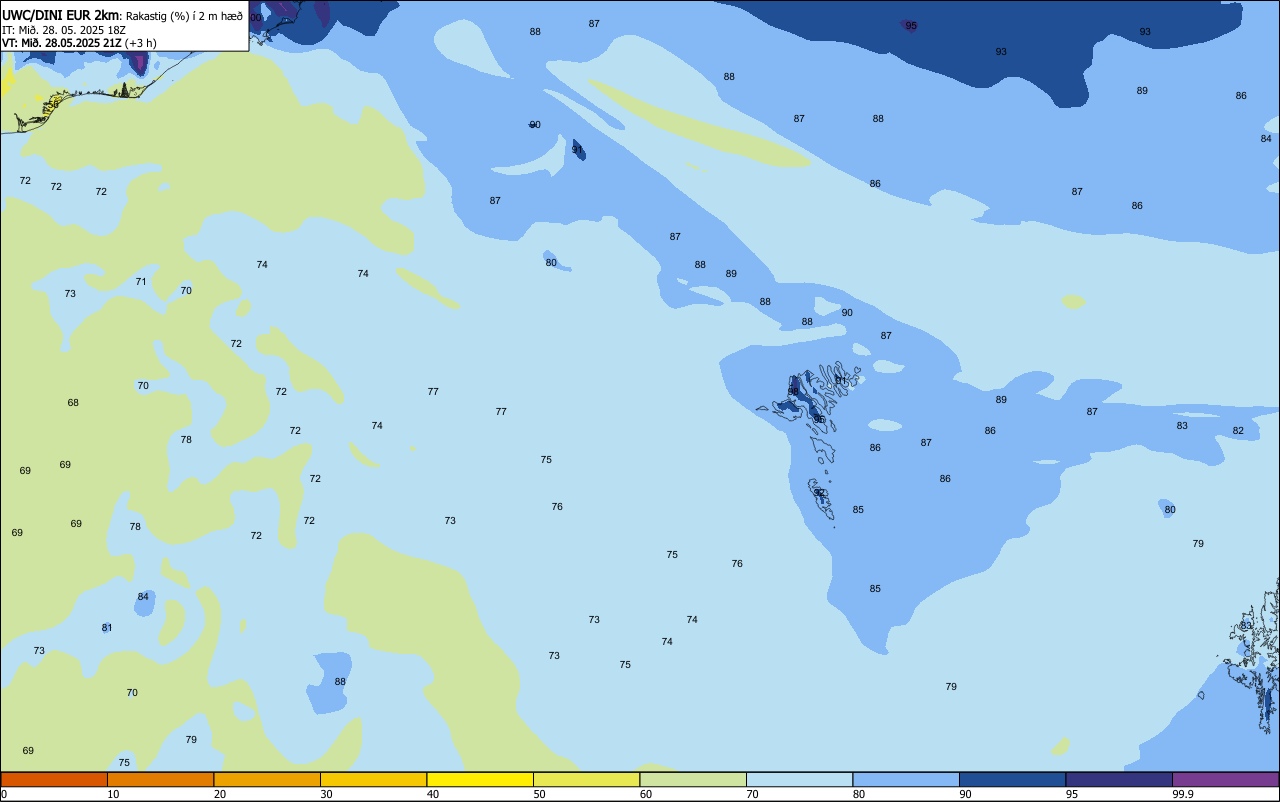Screen dimensions: 1280x802
Task: Pick the 50–60 pale yellow legend swatch
Action: coord(586,779)
